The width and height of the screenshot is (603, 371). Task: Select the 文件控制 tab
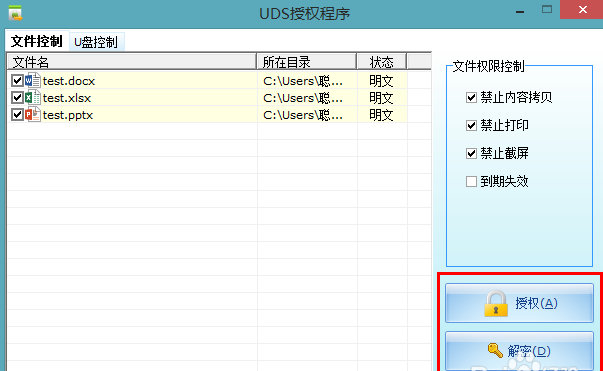(37, 41)
